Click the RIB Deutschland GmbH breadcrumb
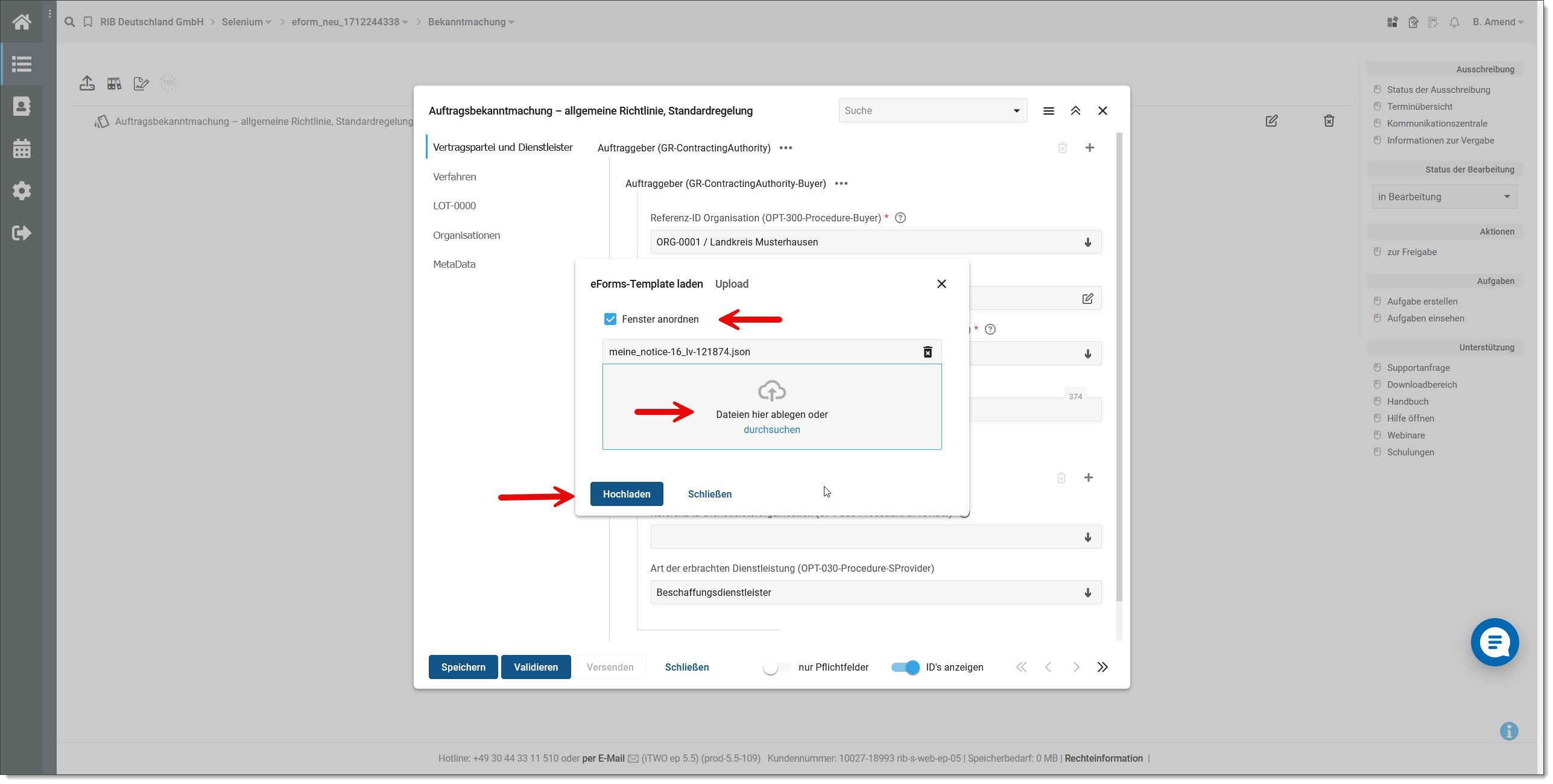 click(x=152, y=22)
